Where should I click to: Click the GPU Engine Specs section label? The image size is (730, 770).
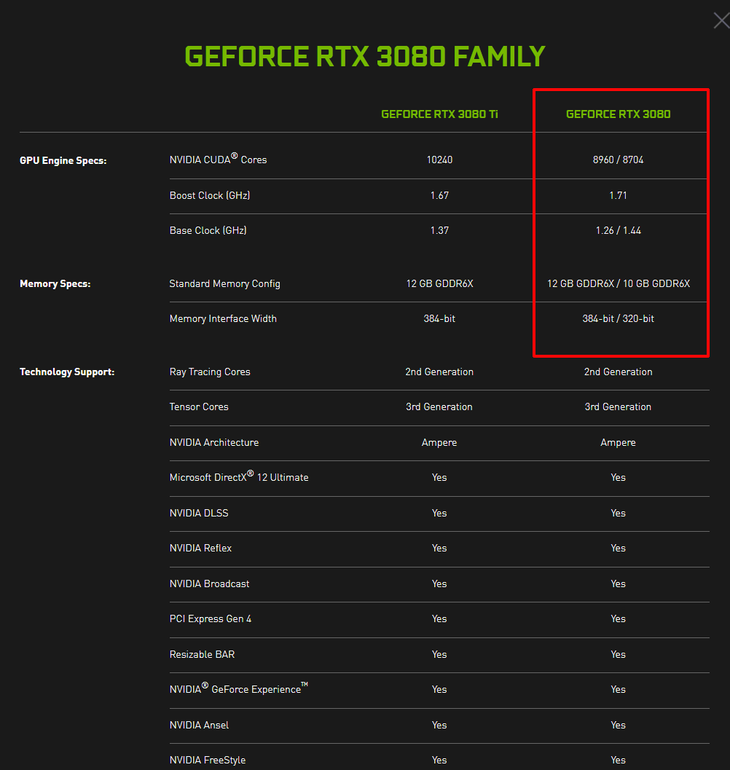click(x=63, y=160)
